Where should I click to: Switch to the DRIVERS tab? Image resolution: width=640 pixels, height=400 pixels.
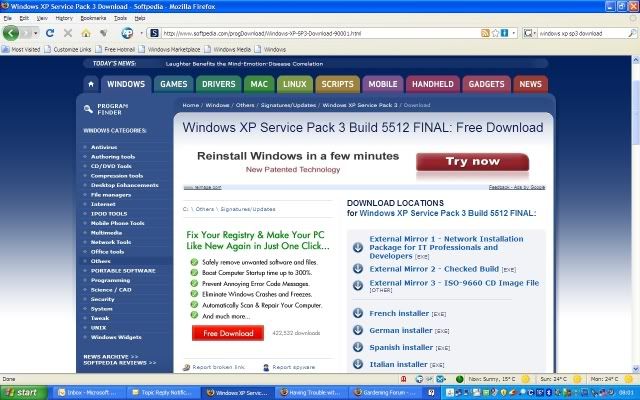pos(218,84)
